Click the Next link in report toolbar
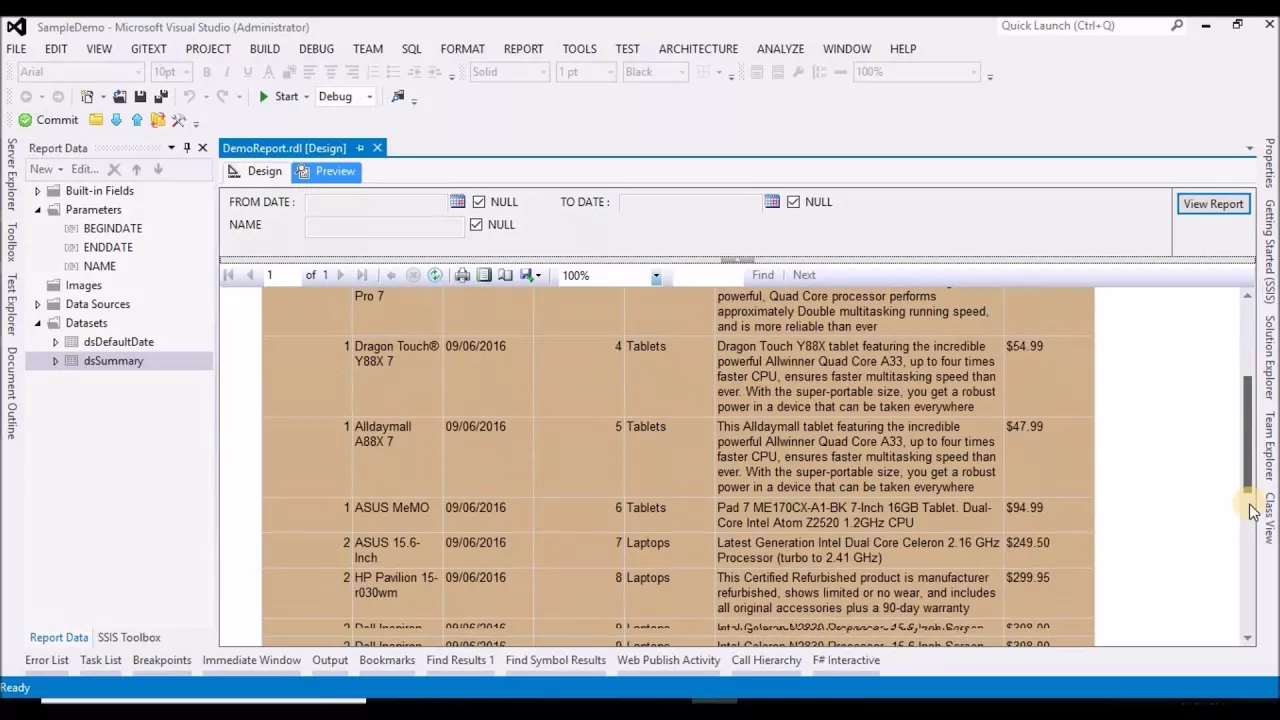This screenshot has height=720, width=1280. 804,275
